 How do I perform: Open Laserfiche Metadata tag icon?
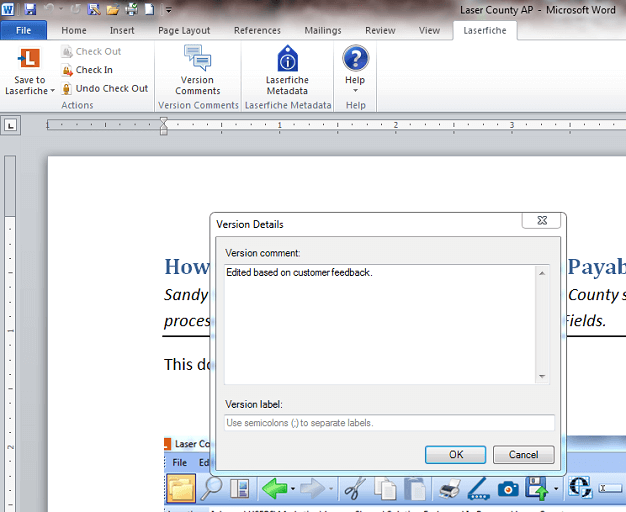click(x=287, y=58)
